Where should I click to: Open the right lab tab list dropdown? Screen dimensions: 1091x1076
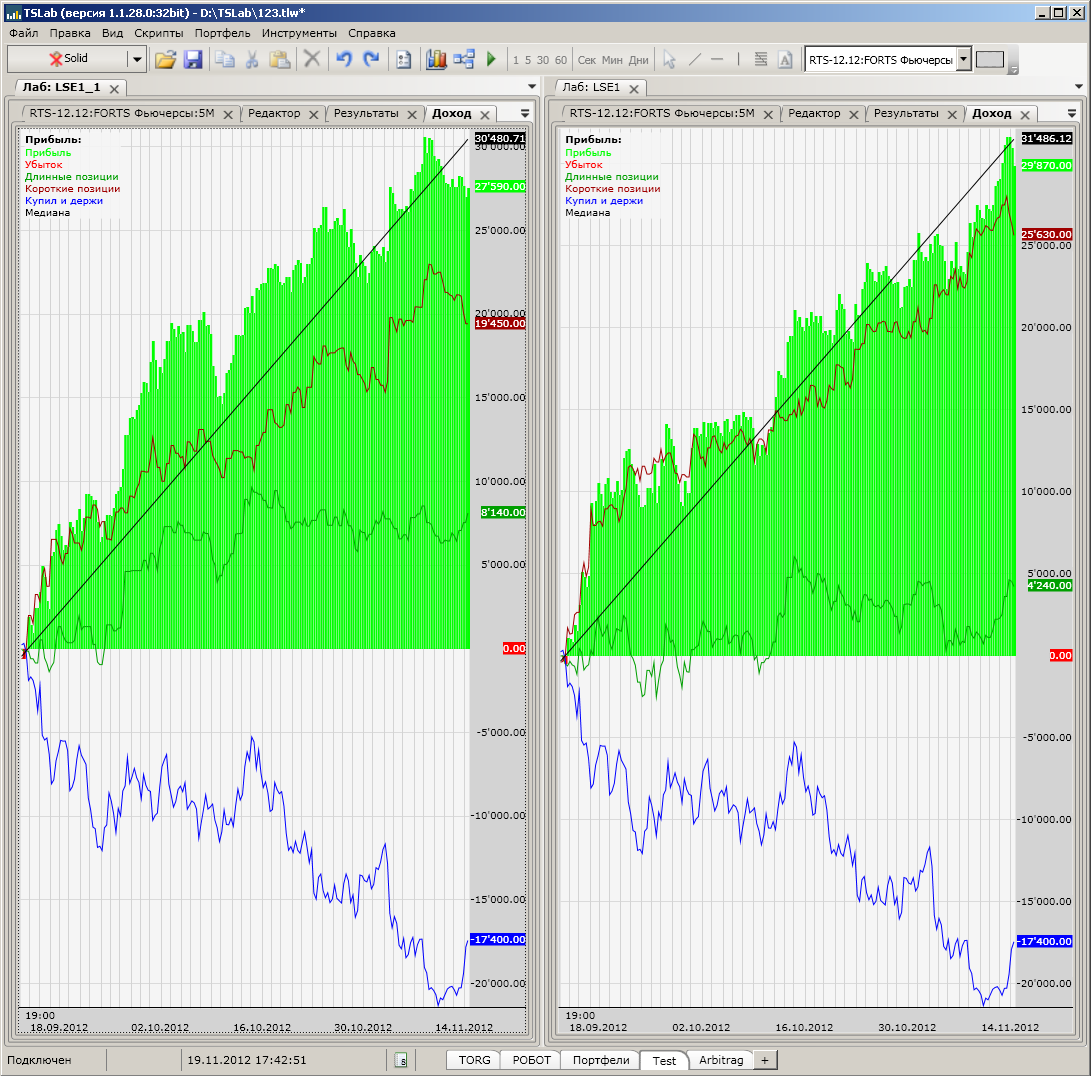click(x=1079, y=87)
